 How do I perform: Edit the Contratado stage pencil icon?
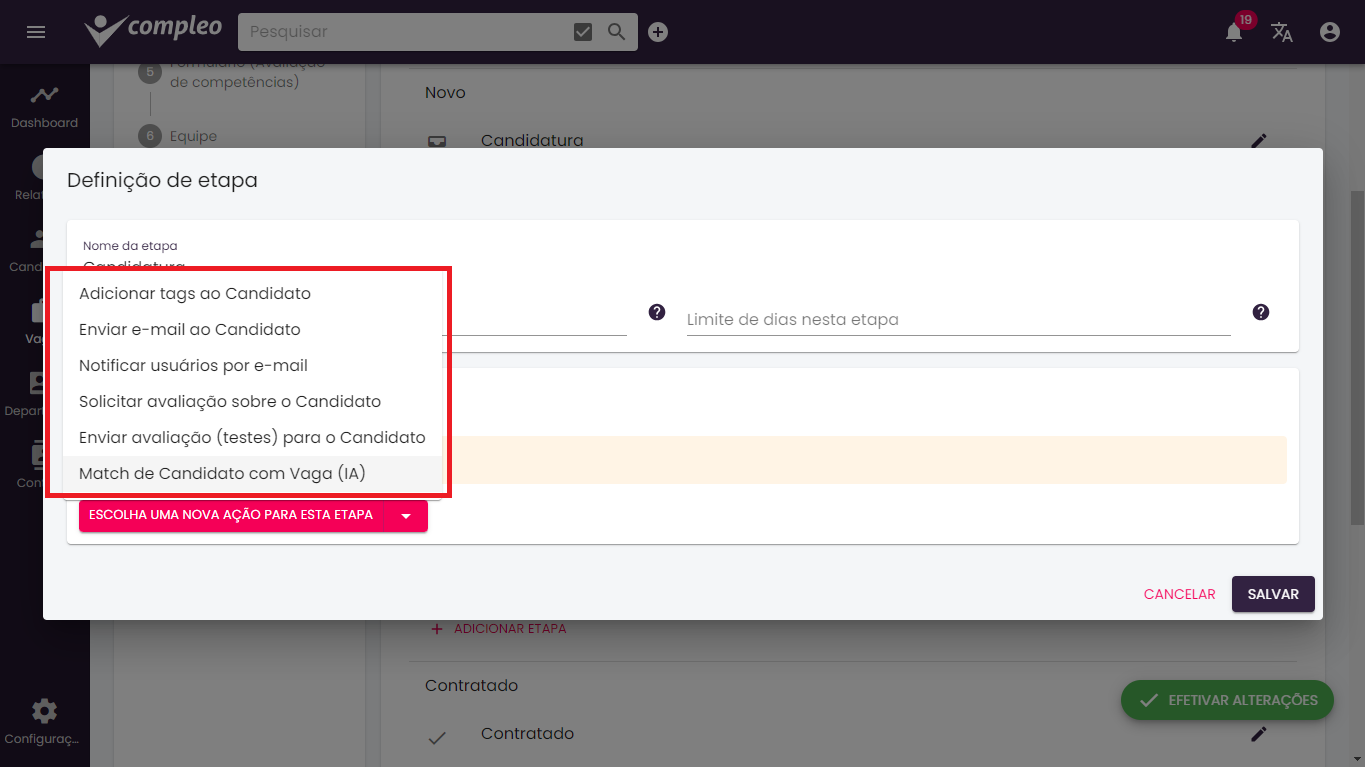[x=1259, y=734]
